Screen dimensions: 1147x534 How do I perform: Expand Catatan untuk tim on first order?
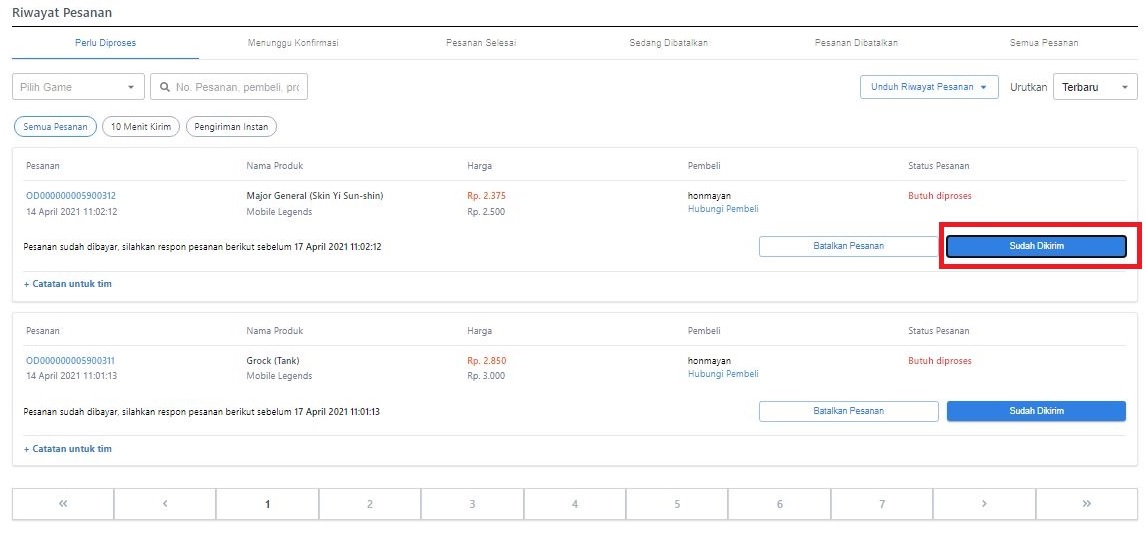pos(68,284)
